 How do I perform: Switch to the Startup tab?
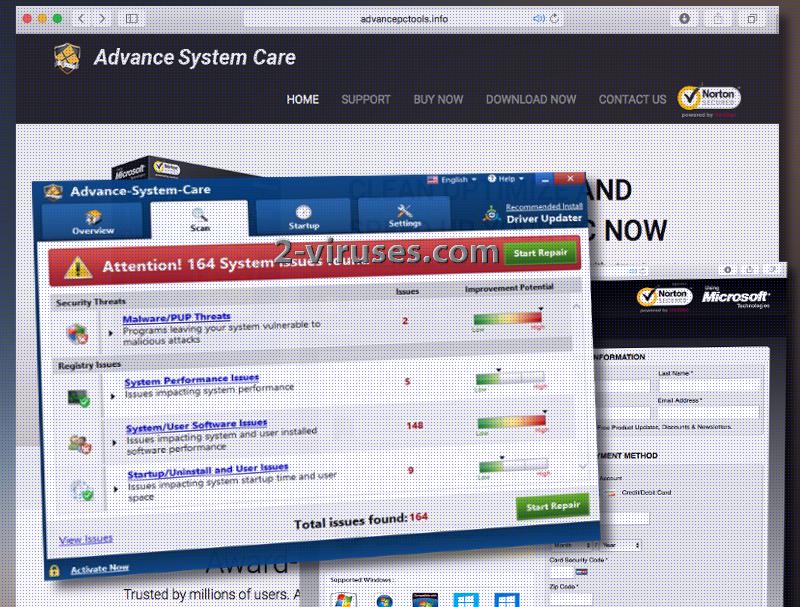304,217
